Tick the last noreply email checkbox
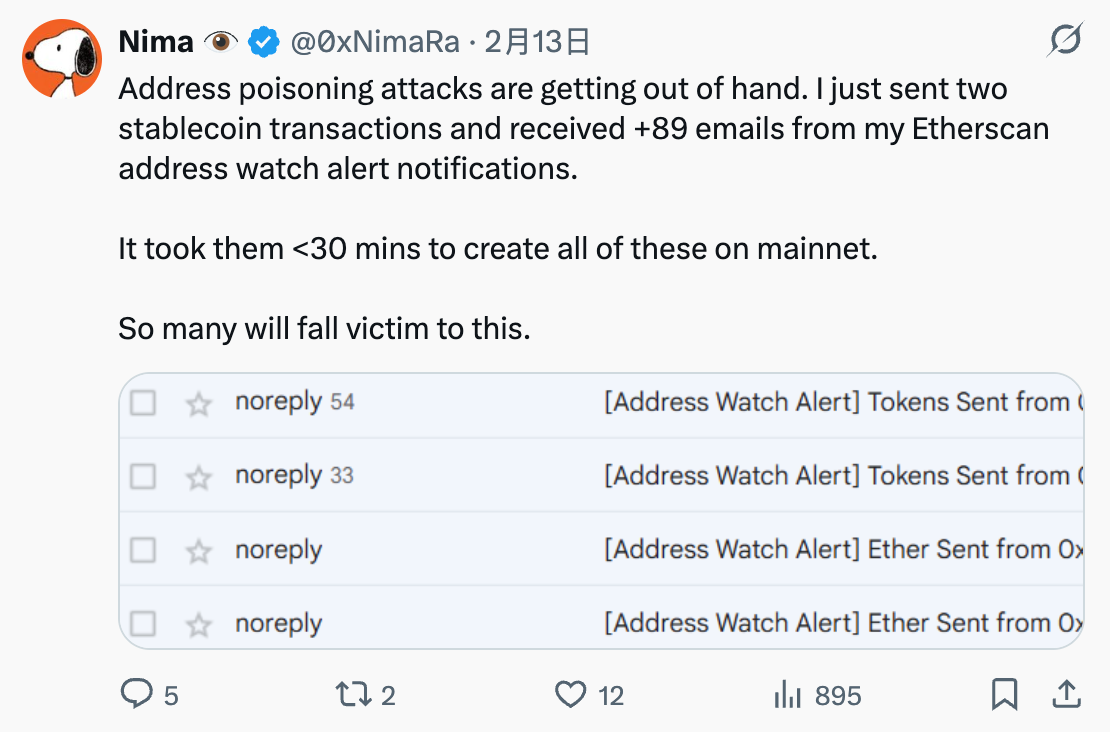Image resolution: width=1110 pixels, height=732 pixels. [144, 624]
